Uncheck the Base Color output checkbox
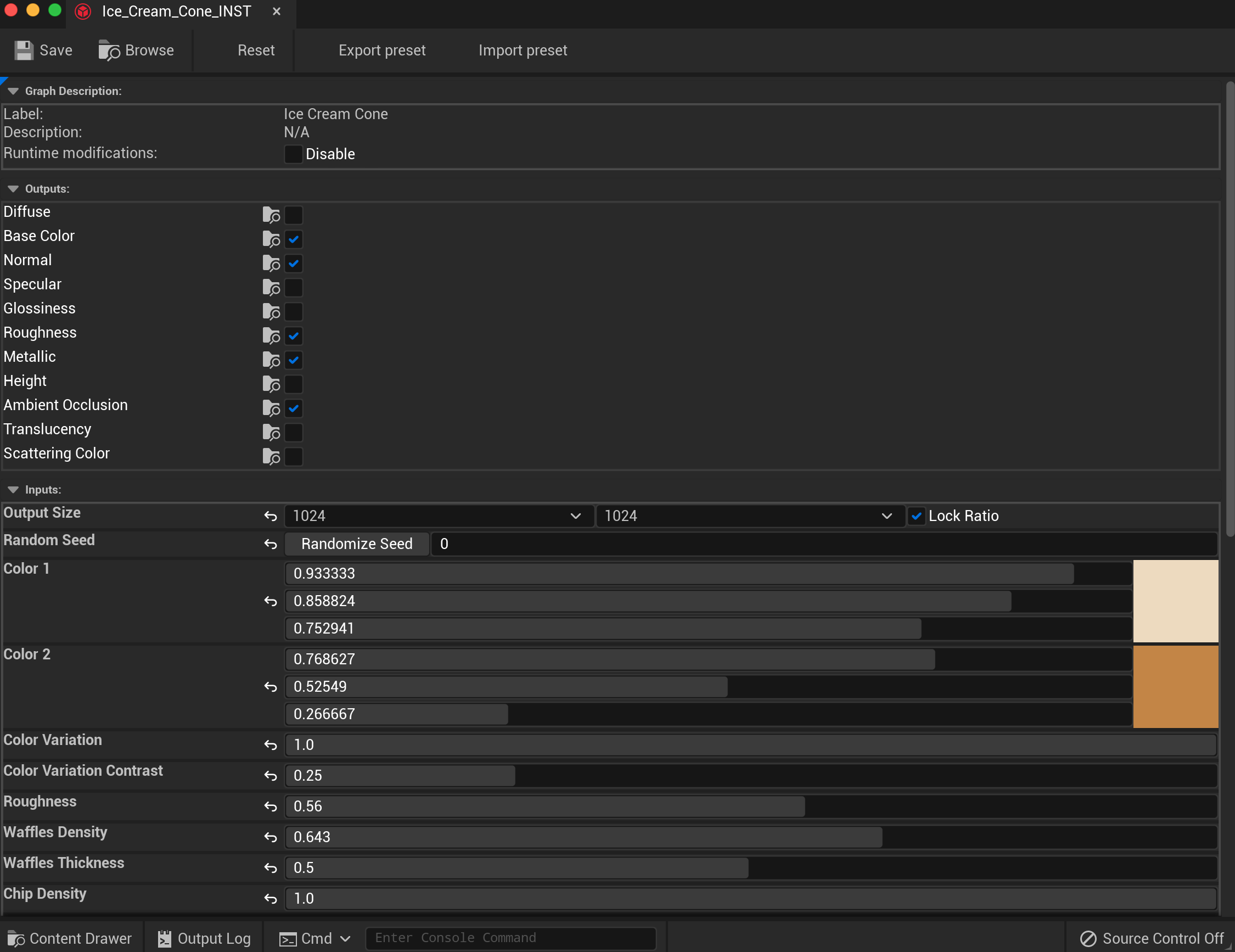The height and width of the screenshot is (952, 1235). pyautogui.click(x=294, y=239)
